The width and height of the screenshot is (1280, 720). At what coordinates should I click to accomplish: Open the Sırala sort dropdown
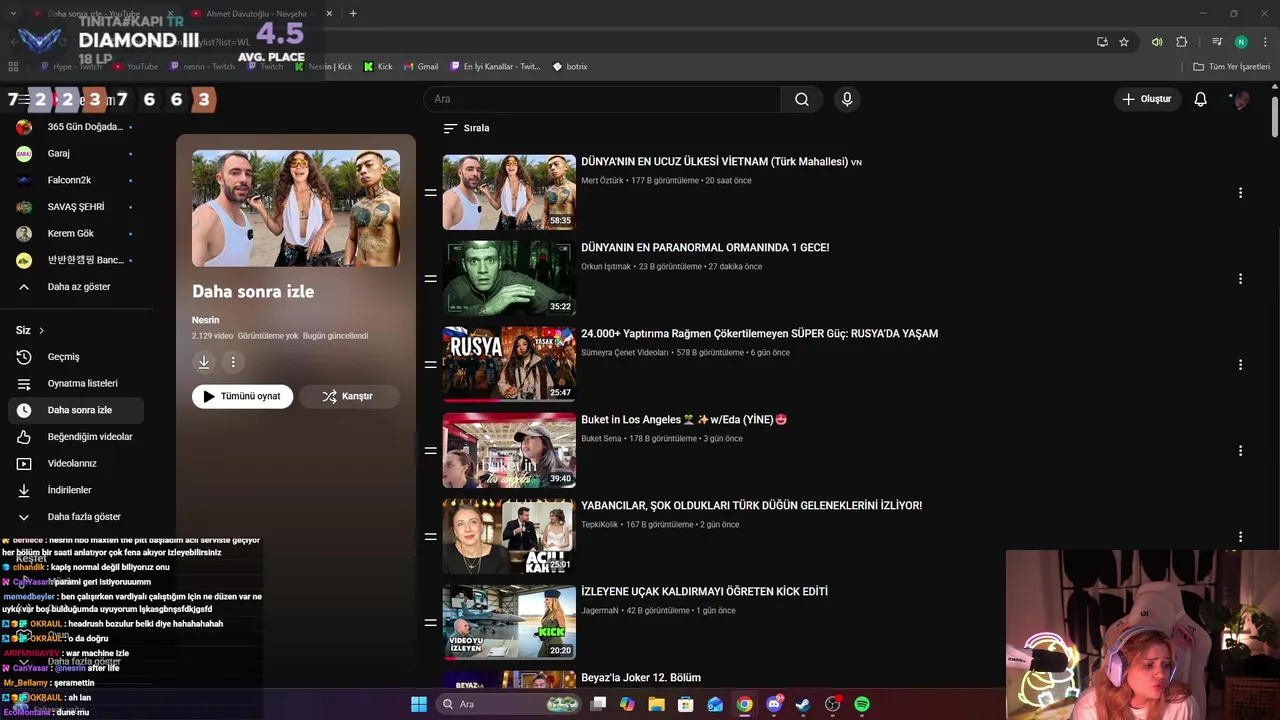(x=466, y=128)
